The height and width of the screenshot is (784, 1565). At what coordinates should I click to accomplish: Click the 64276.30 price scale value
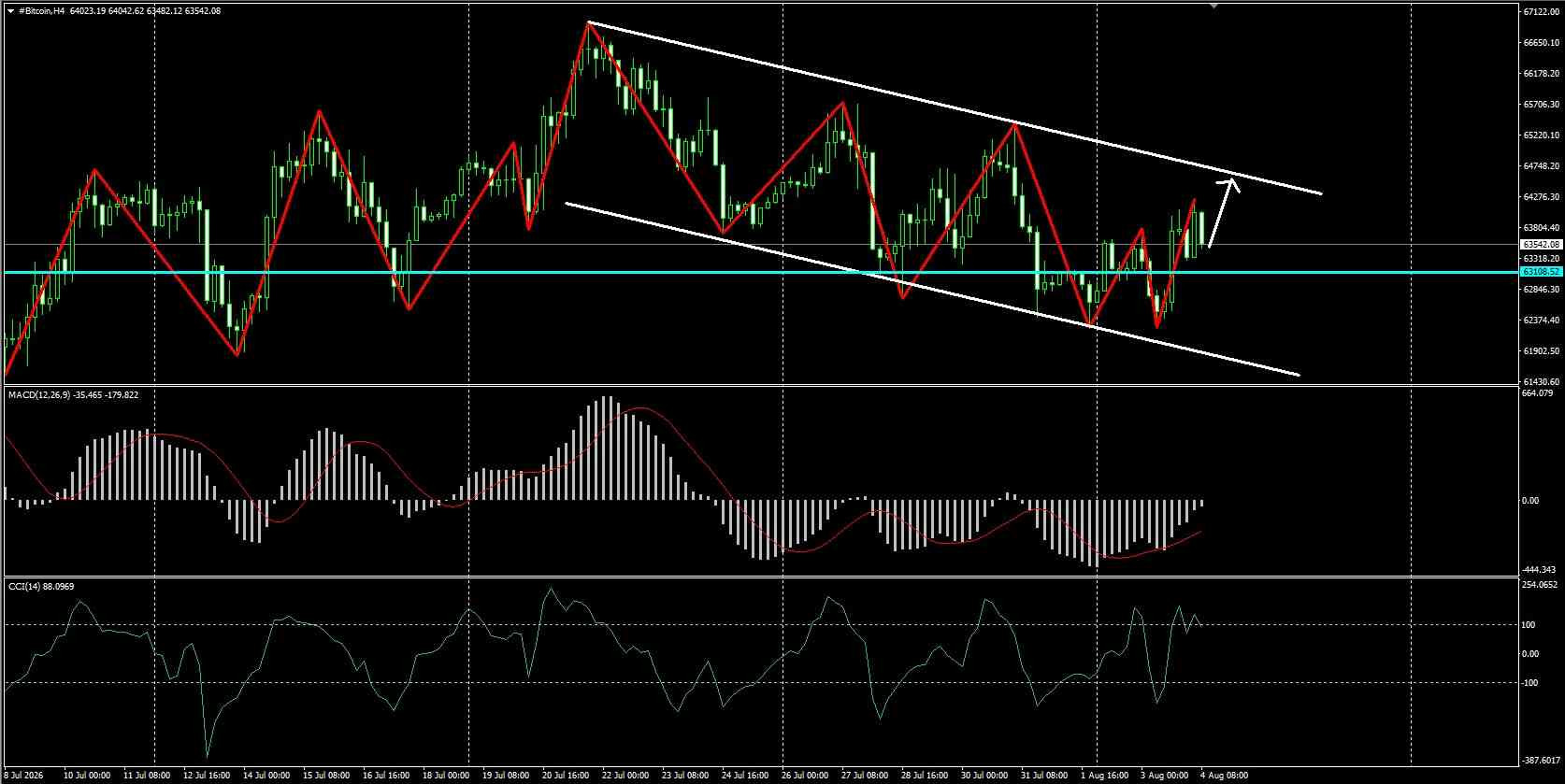(1540, 197)
